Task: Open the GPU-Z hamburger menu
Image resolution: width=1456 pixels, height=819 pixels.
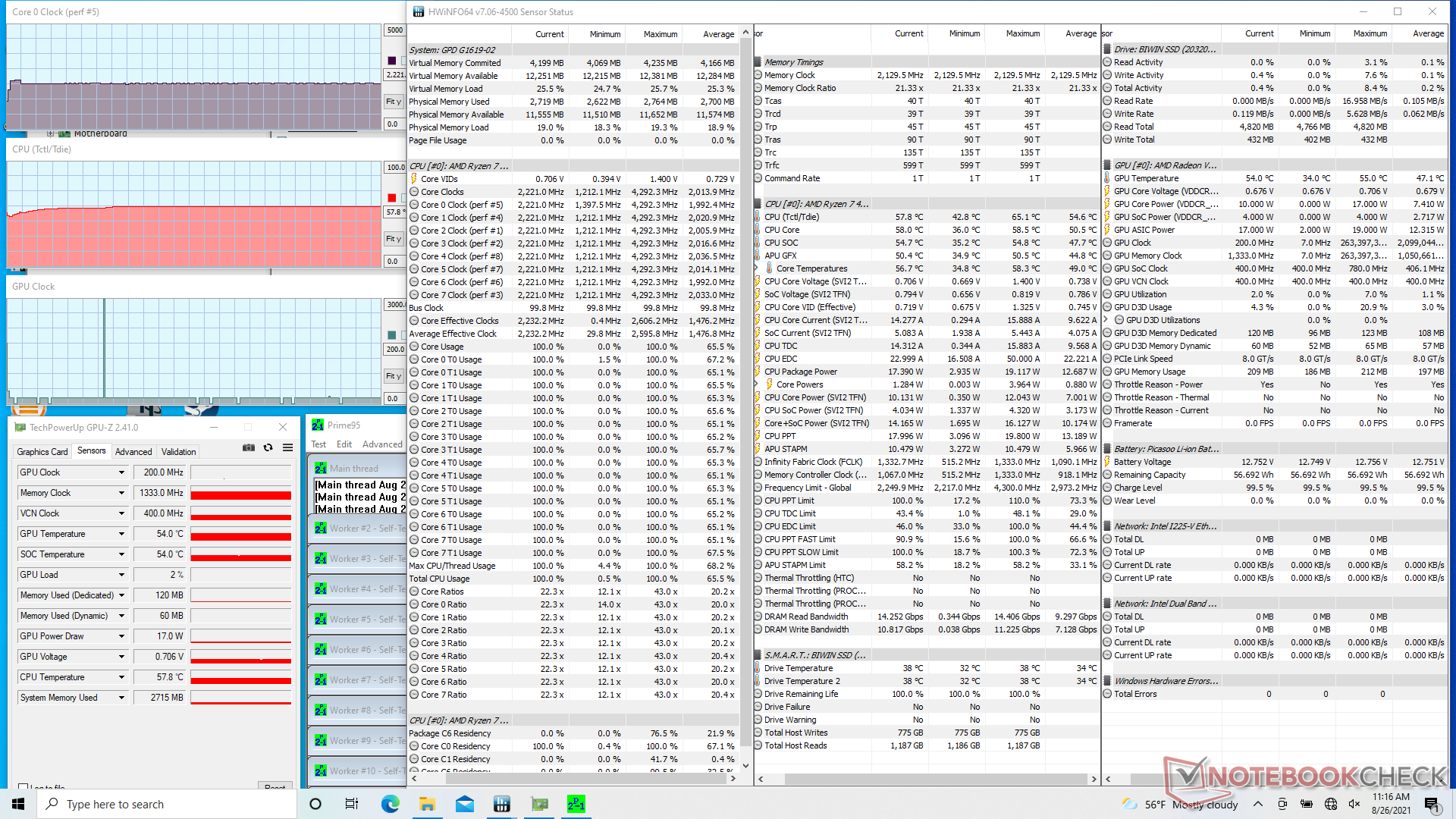Action: 288,448
